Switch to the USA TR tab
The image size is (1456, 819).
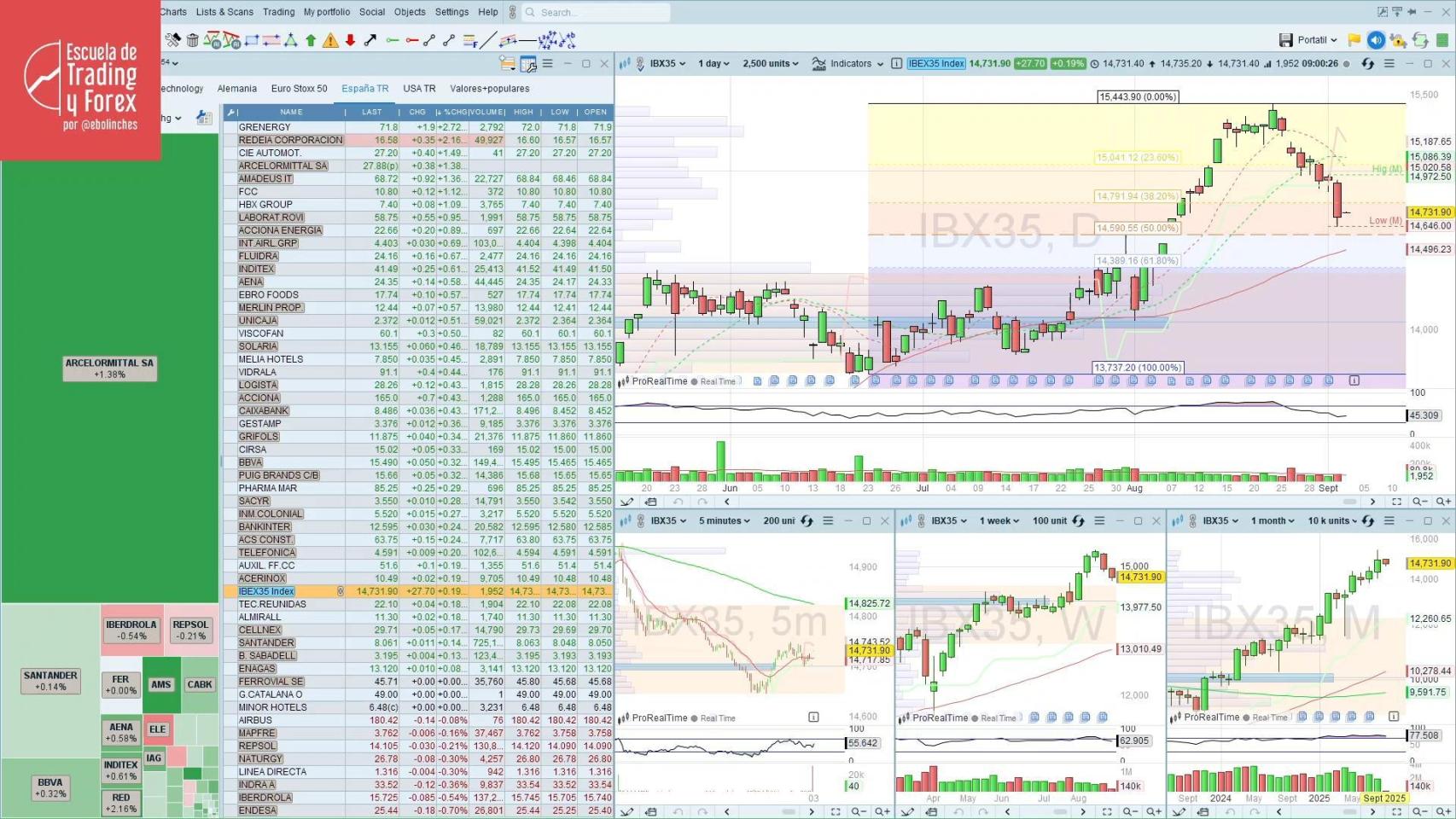tap(419, 89)
